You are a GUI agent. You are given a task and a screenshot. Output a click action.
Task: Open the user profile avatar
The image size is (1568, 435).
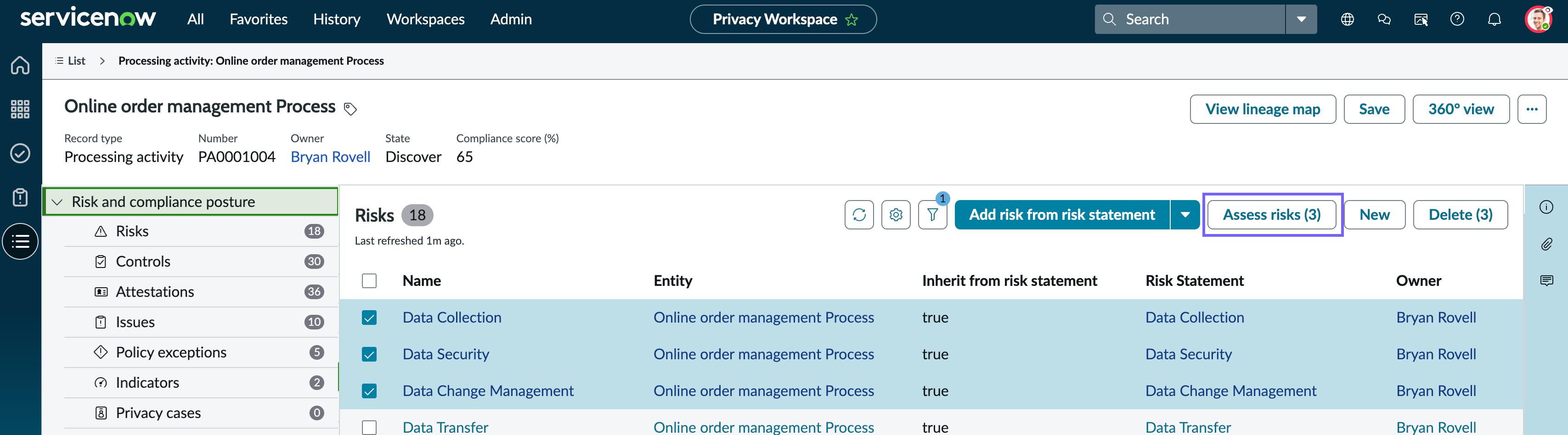click(x=1538, y=19)
